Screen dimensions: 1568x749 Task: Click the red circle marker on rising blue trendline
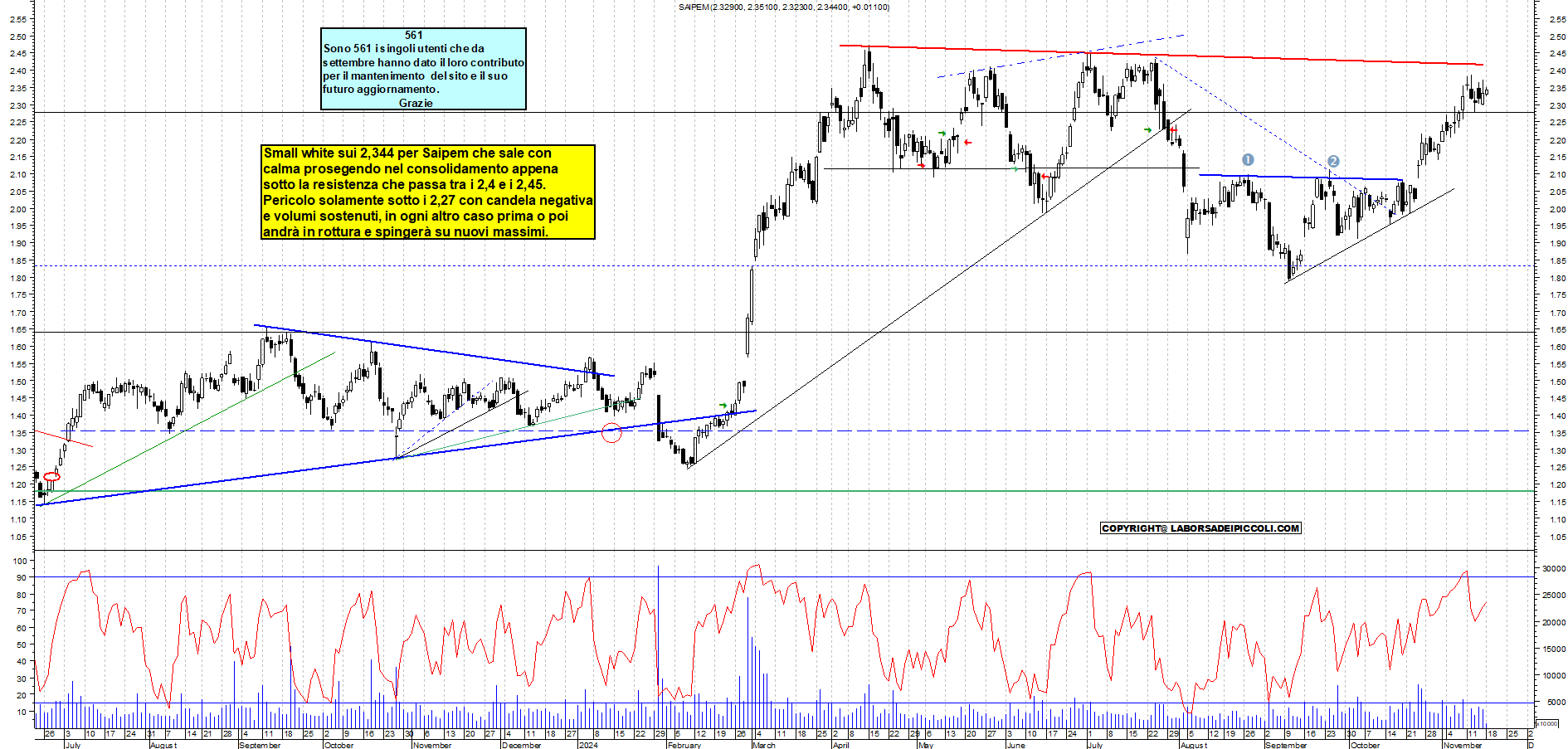click(611, 431)
